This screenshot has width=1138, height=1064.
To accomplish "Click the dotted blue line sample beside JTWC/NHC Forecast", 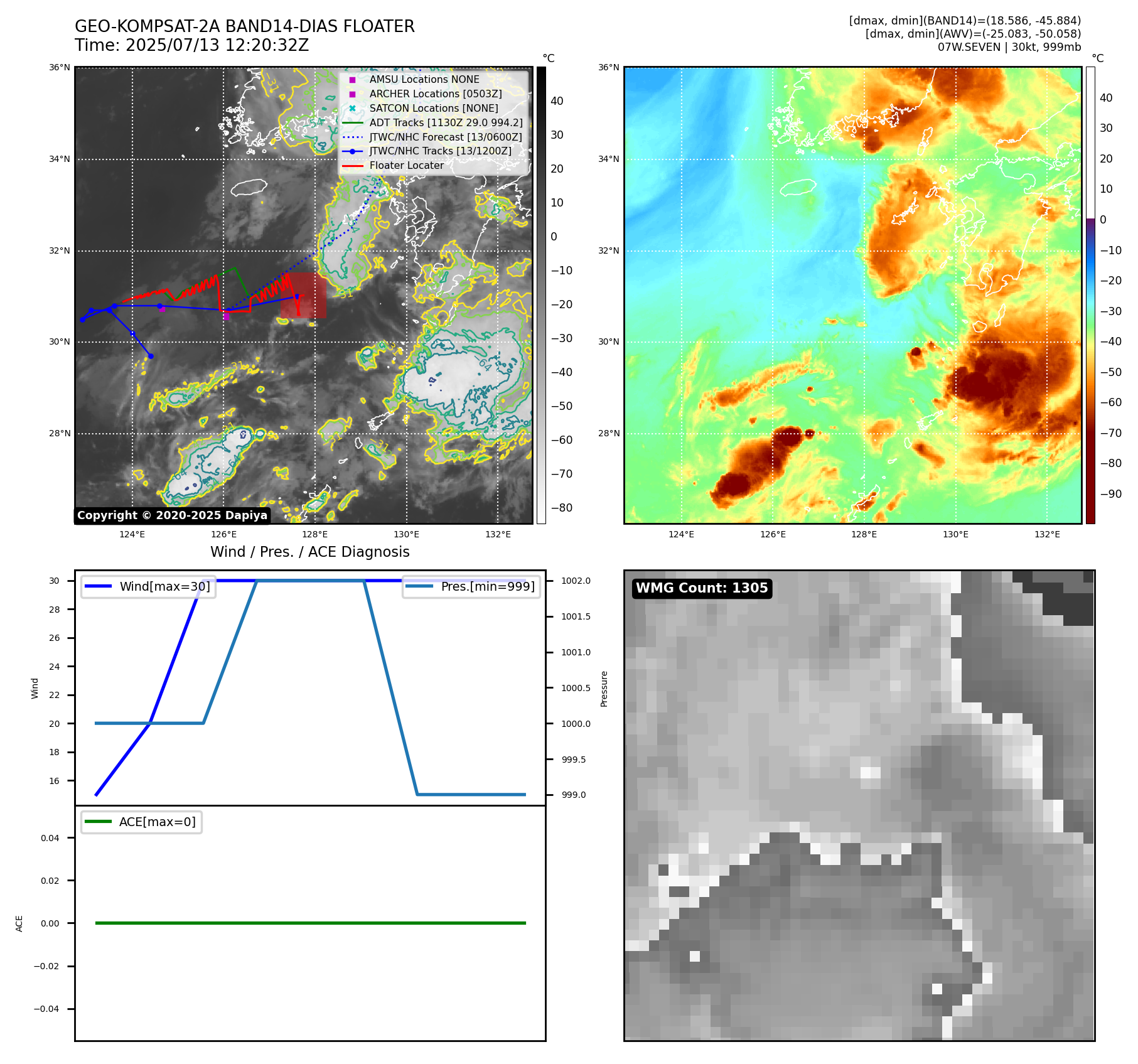I will (352, 137).
